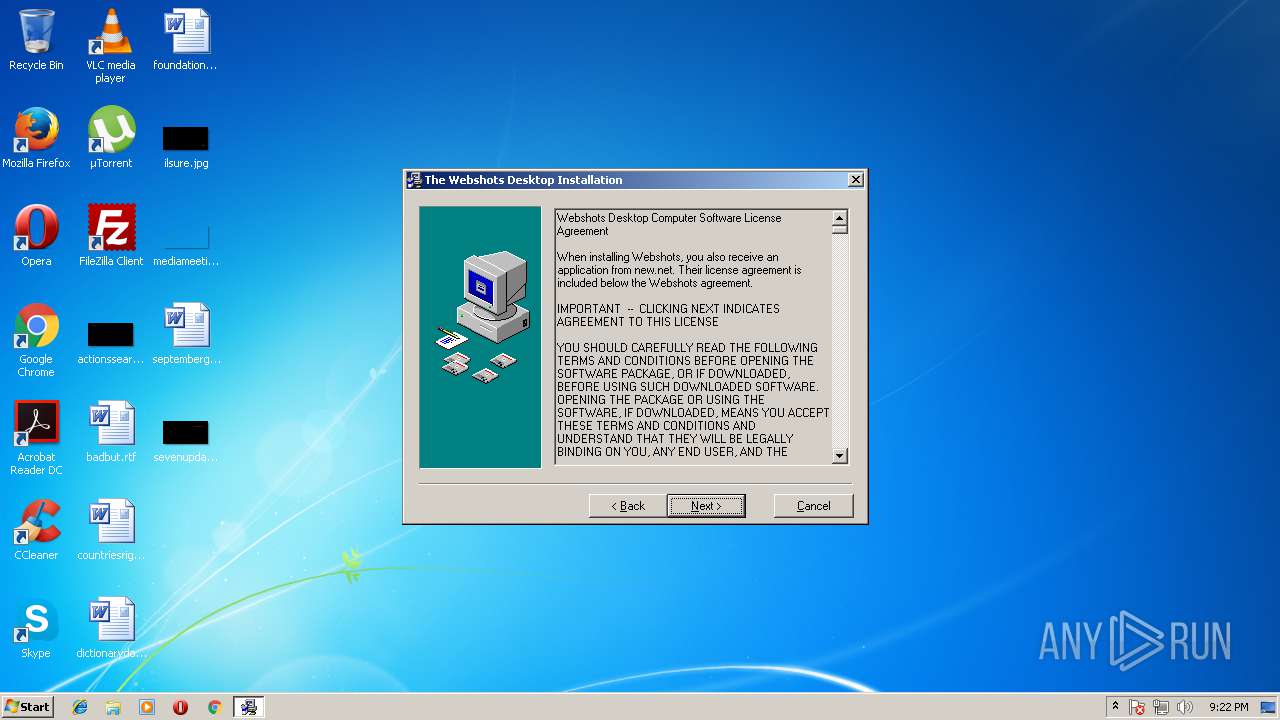Cancel the Webshots installation

pos(813,506)
